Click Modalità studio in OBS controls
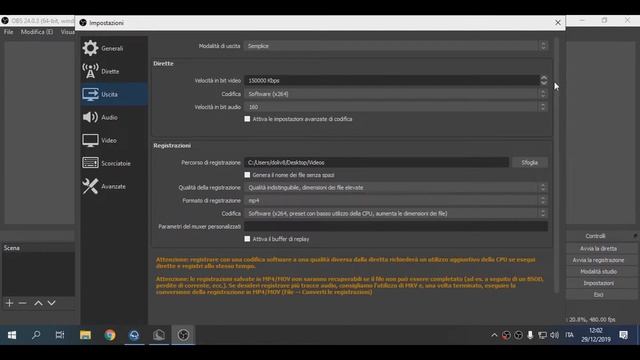 (598, 271)
